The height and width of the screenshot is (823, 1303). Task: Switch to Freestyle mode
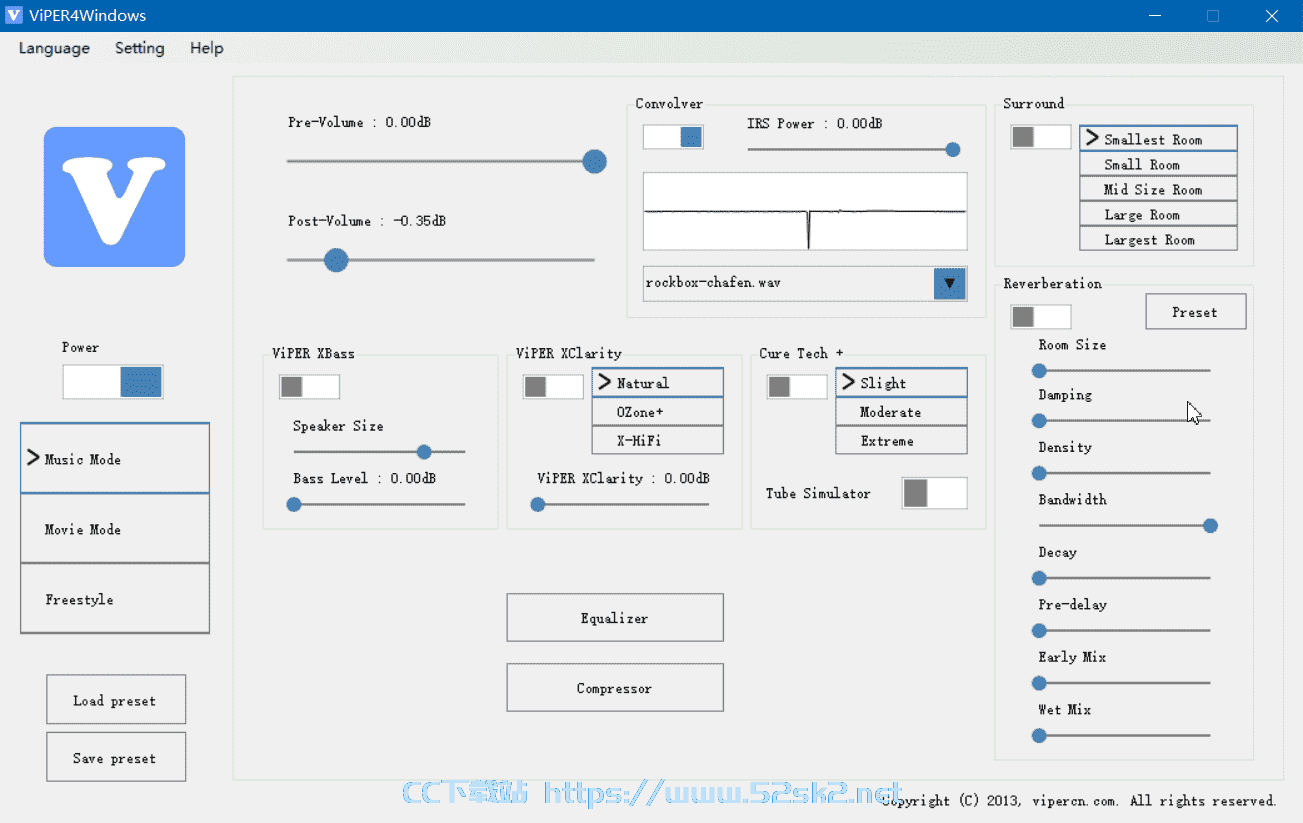click(x=115, y=599)
